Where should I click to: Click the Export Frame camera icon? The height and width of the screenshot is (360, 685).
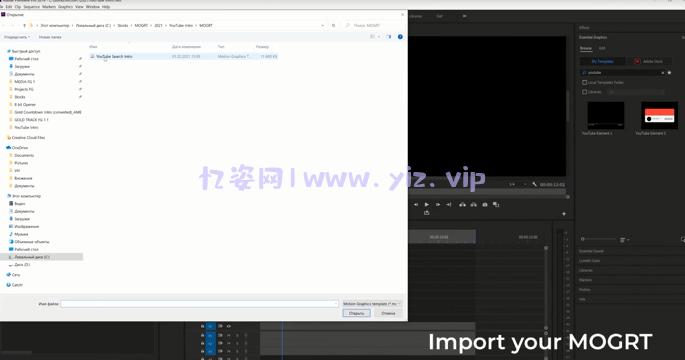coord(484,204)
